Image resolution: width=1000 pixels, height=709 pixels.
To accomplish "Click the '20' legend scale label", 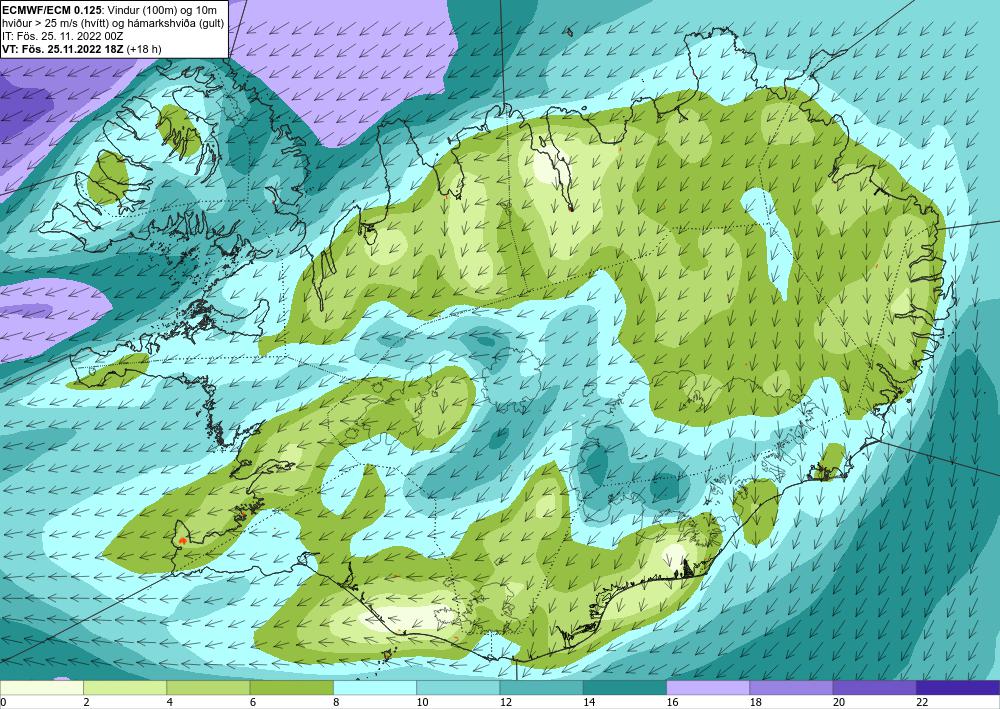I will pos(839,703).
